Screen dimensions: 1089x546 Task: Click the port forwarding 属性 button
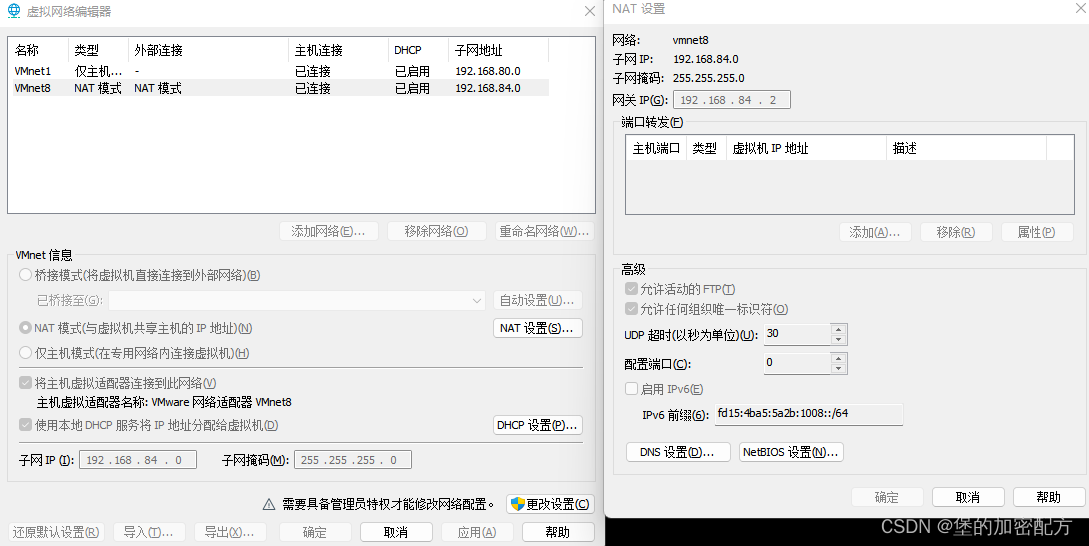1037,232
